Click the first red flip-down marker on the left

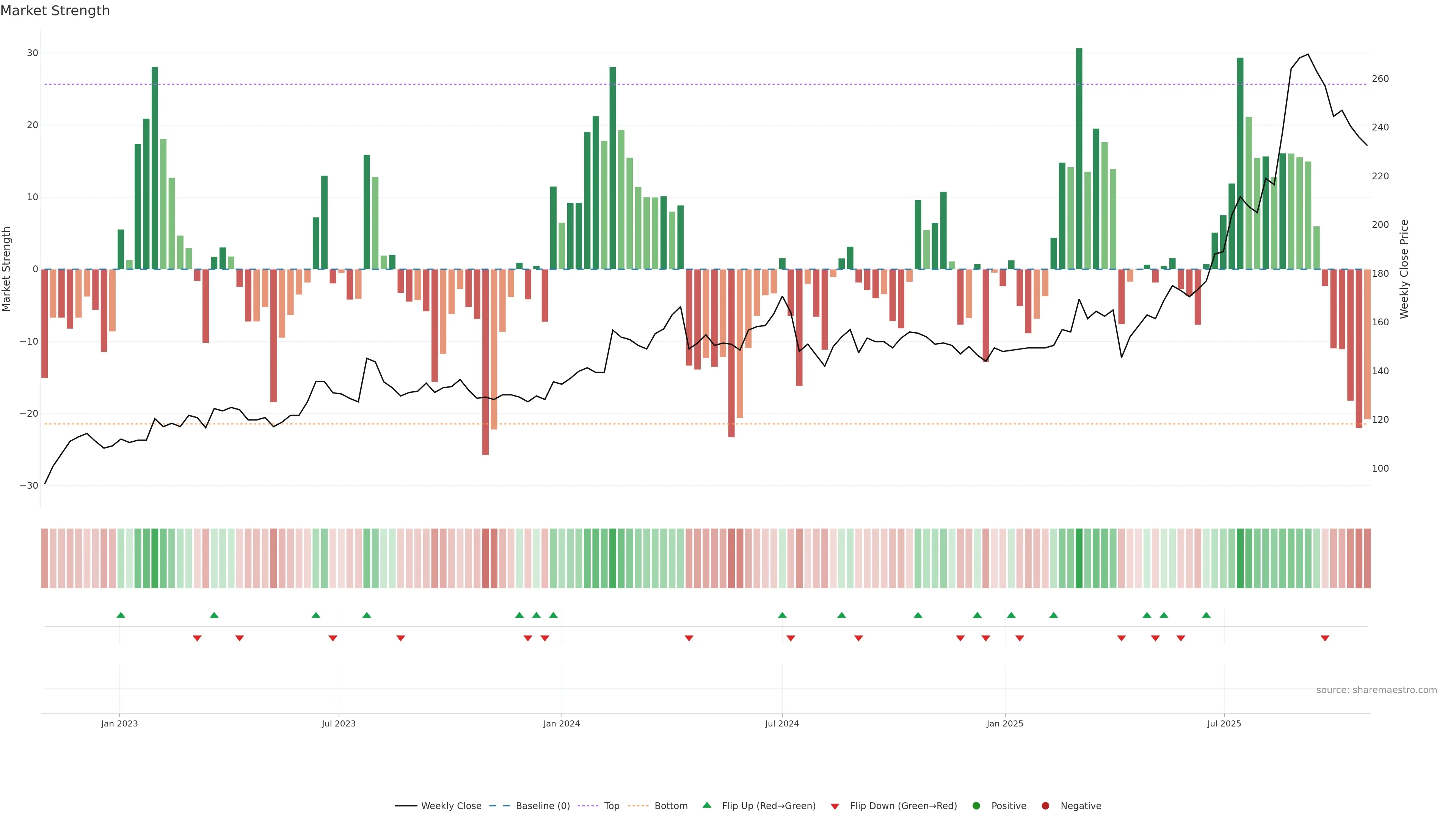(197, 638)
